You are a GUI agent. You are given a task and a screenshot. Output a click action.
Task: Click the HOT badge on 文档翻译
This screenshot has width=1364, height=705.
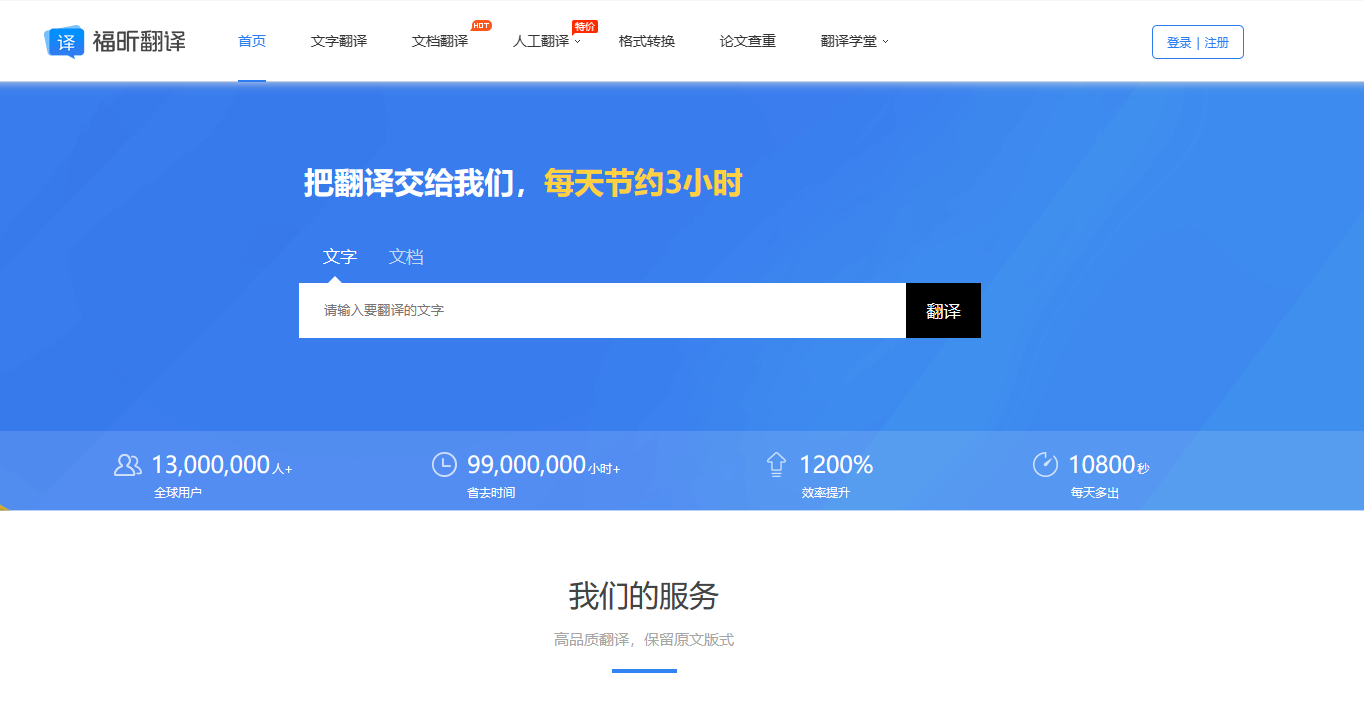pos(481,25)
